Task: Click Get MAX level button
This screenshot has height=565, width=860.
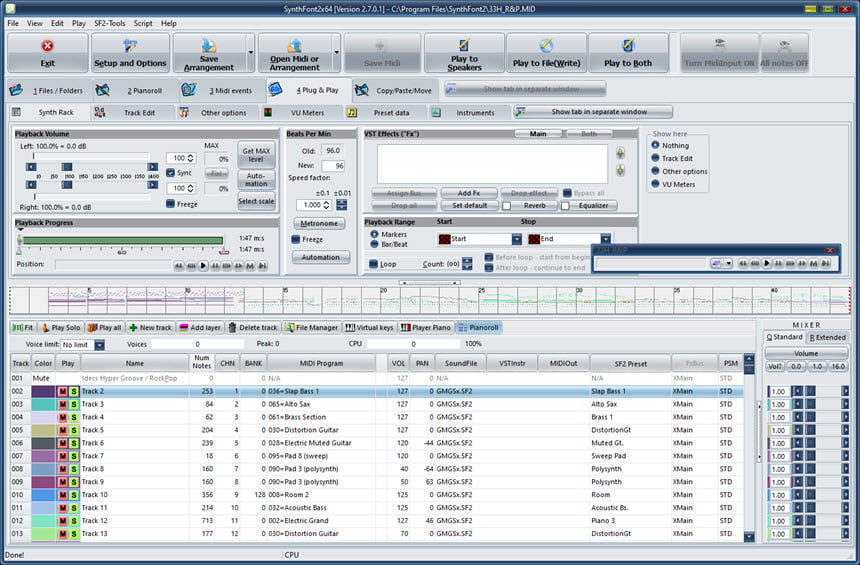Action: (x=256, y=155)
